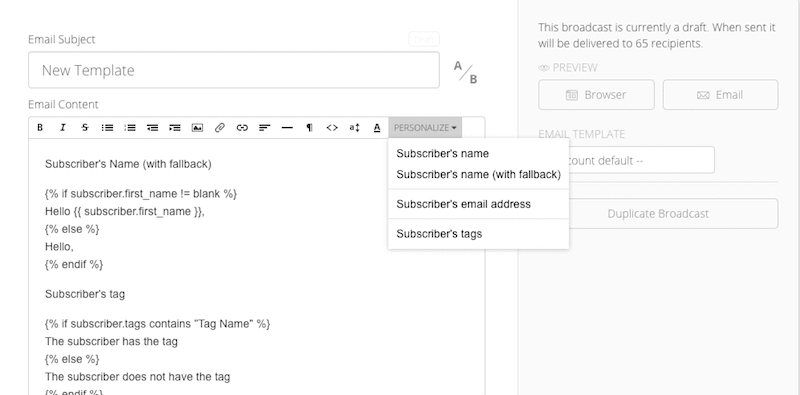This screenshot has width=800, height=395.
Task: Expand the PERSONALIZE dropdown
Action: pyautogui.click(x=425, y=128)
